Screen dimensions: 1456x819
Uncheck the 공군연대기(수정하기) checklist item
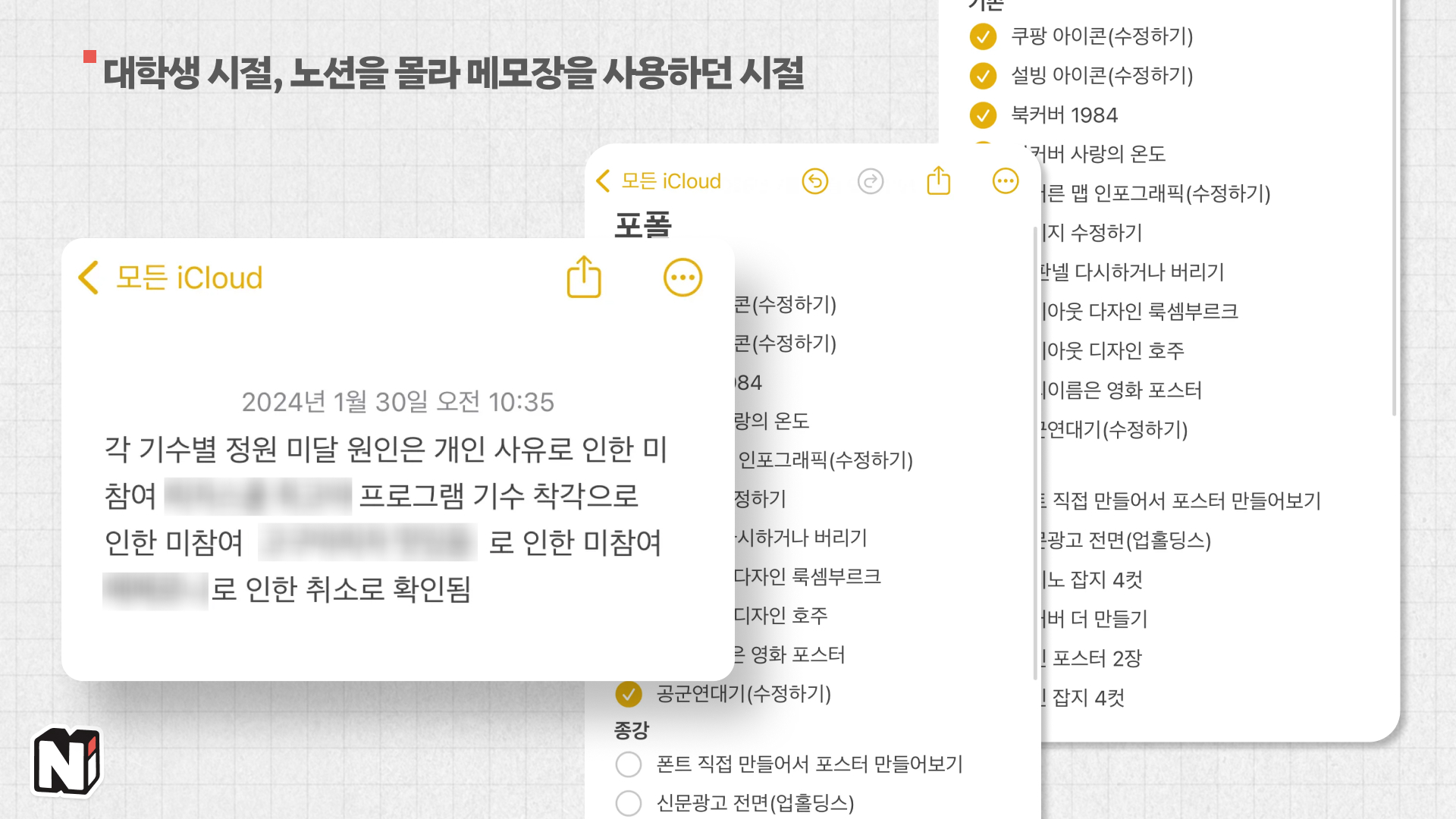coord(629,692)
